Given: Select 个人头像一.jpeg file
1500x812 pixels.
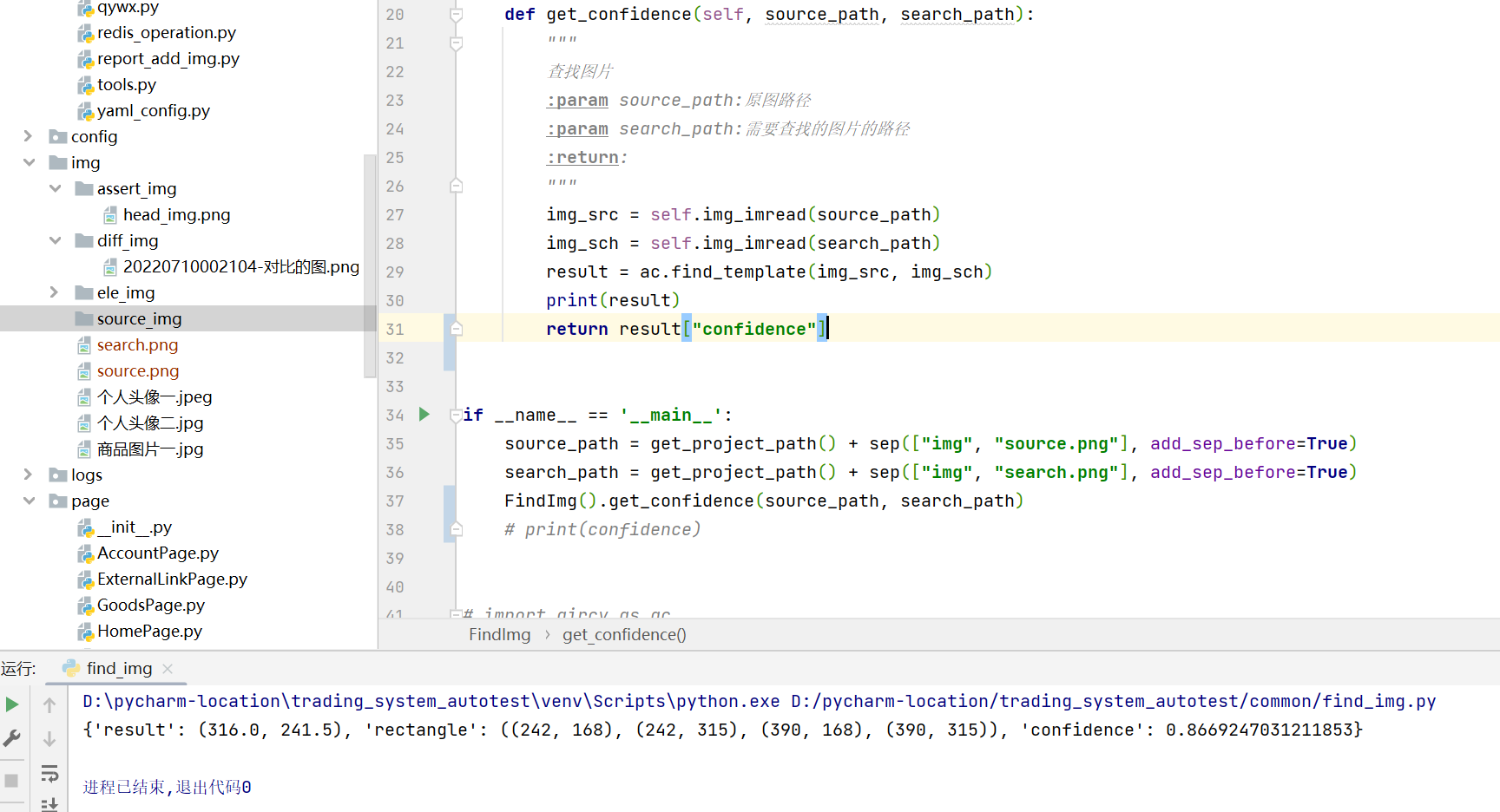Looking at the screenshot, I should point(155,396).
